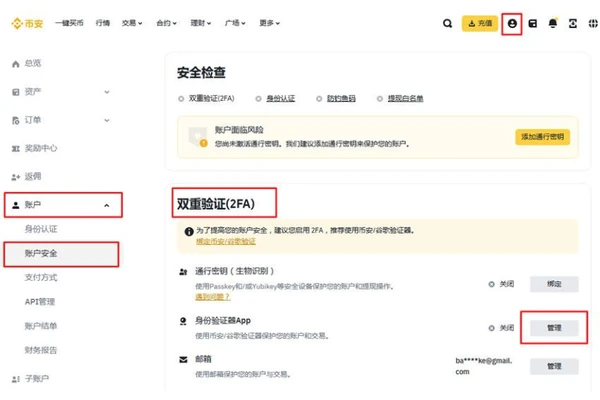
Task: Click the sub-account icon beside 子账户
Action: pyautogui.click(x=16, y=379)
